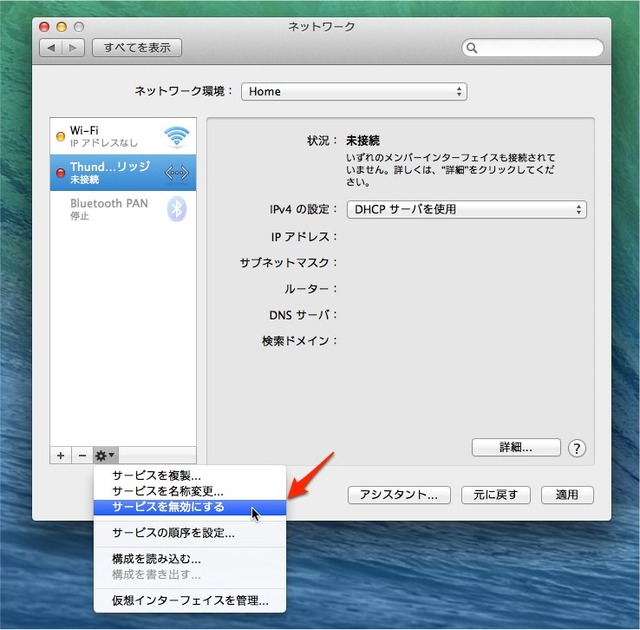Select サービスを無効にする menu item

pos(190,507)
